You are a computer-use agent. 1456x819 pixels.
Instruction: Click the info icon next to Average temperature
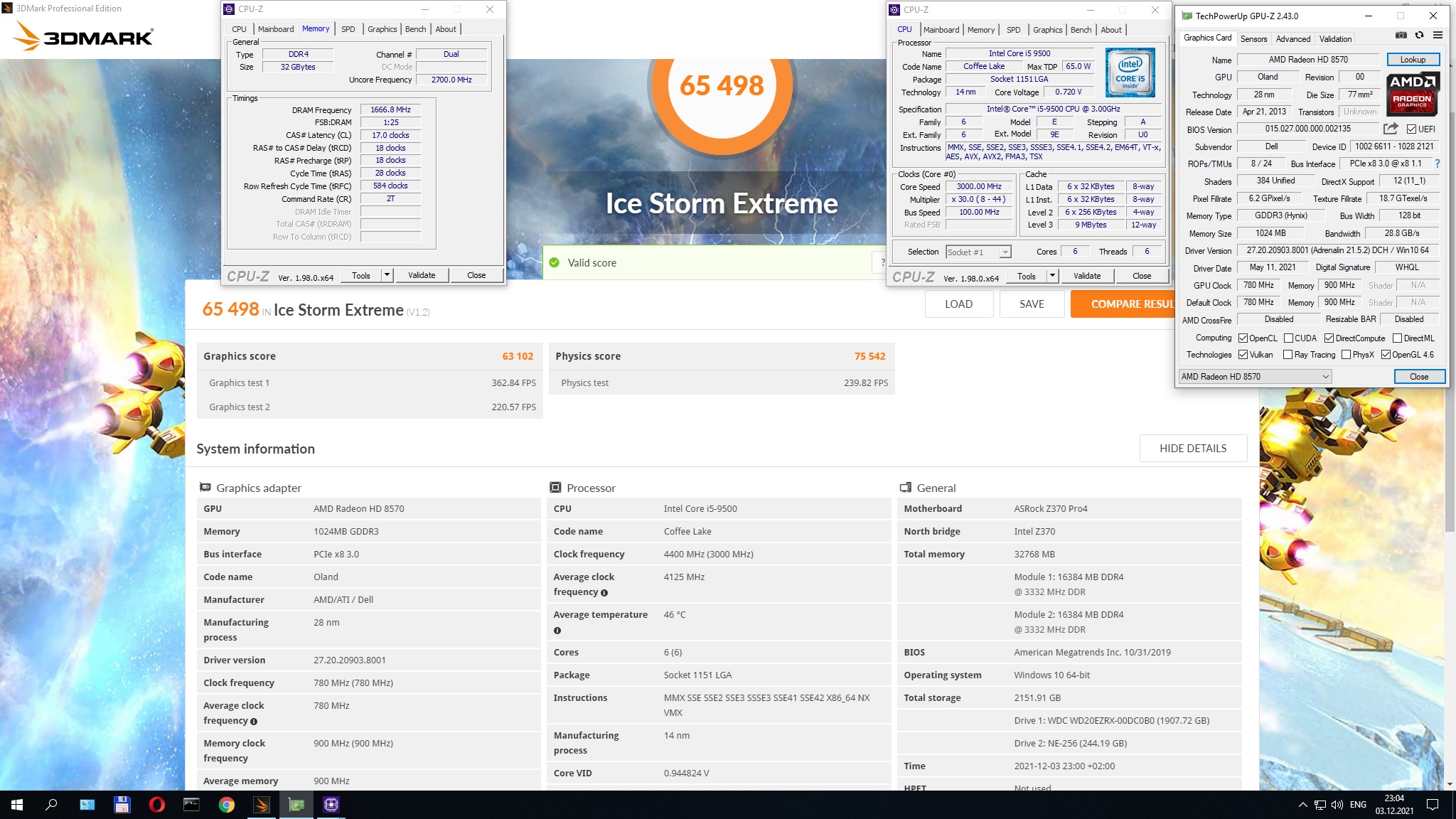point(557,631)
